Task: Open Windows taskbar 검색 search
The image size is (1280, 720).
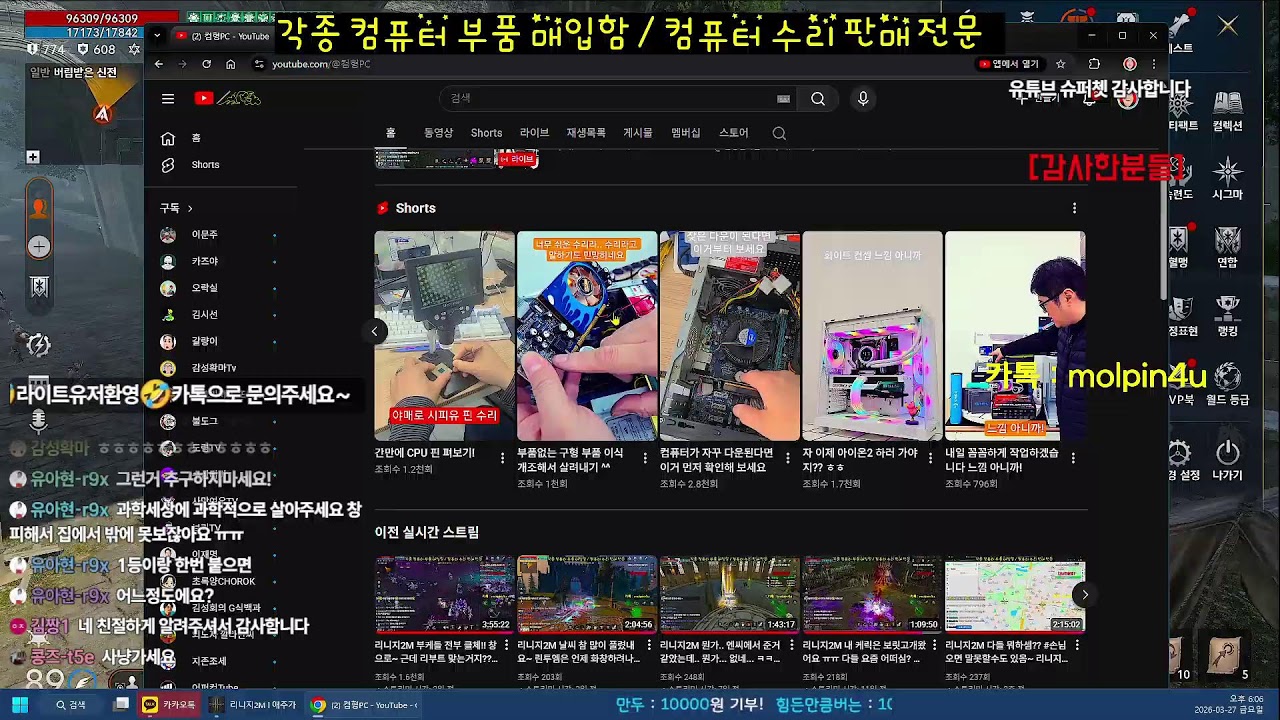Action: point(71,705)
